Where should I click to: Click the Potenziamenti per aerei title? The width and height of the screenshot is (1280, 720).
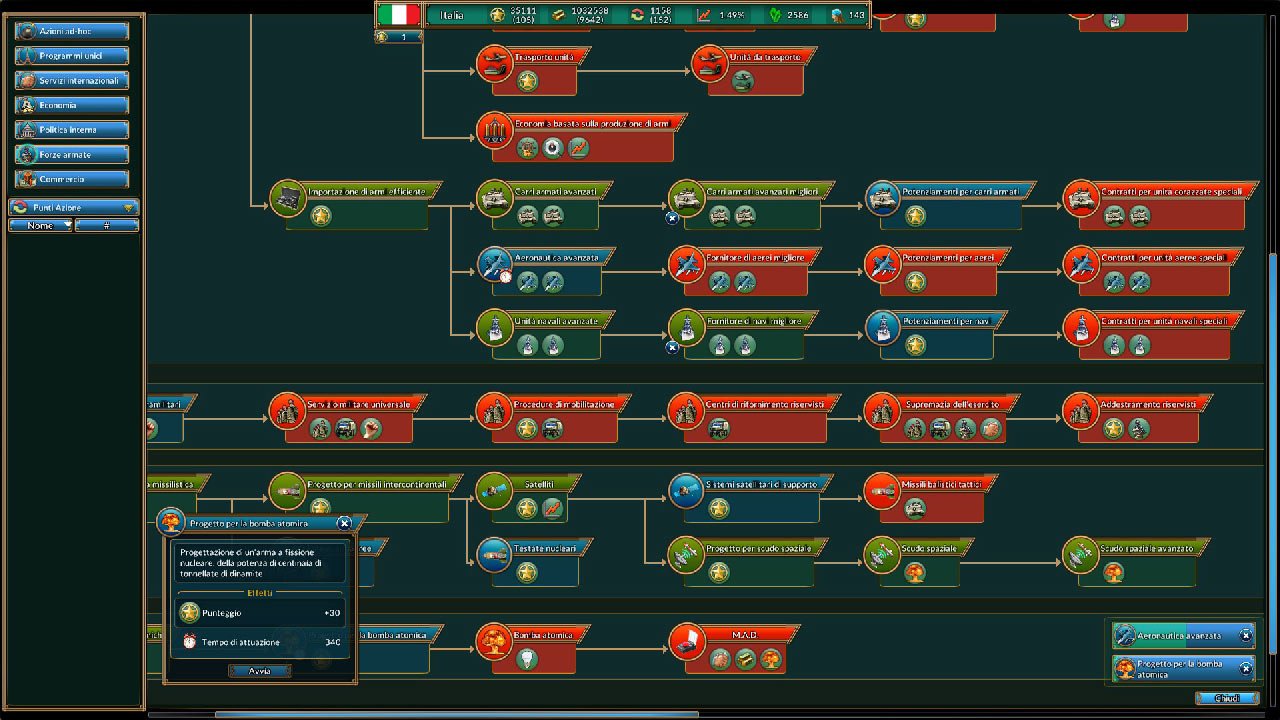point(948,257)
